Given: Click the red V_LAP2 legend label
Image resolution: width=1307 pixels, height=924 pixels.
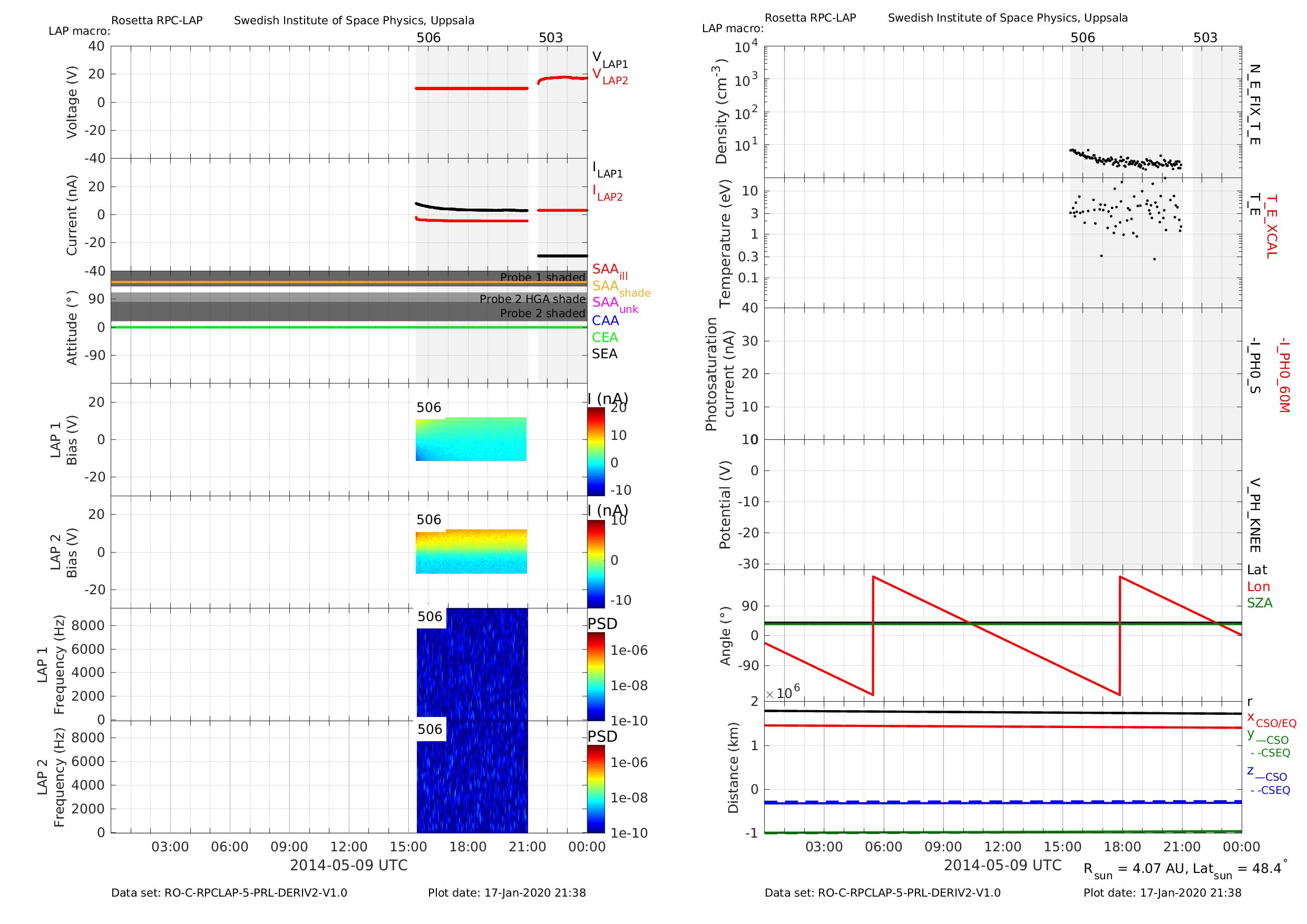Looking at the screenshot, I should coord(610,76).
